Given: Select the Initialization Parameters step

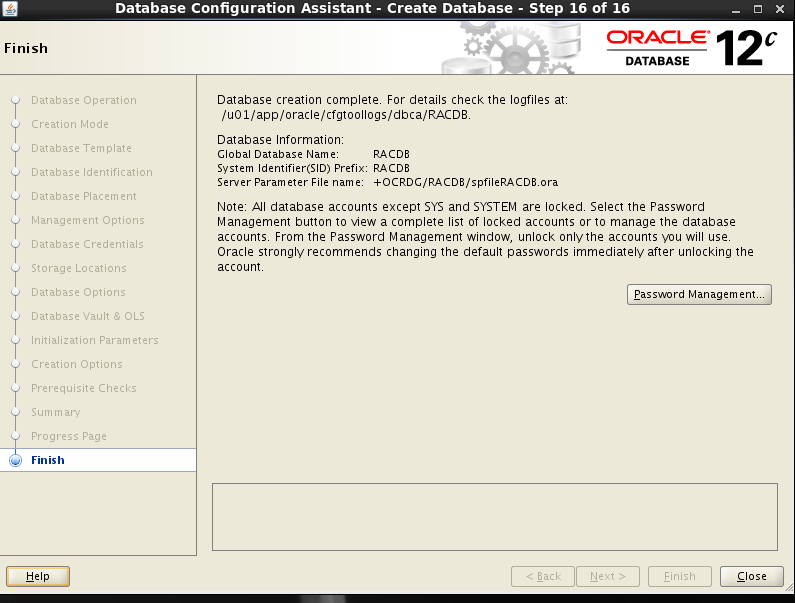Looking at the screenshot, I should (95, 340).
